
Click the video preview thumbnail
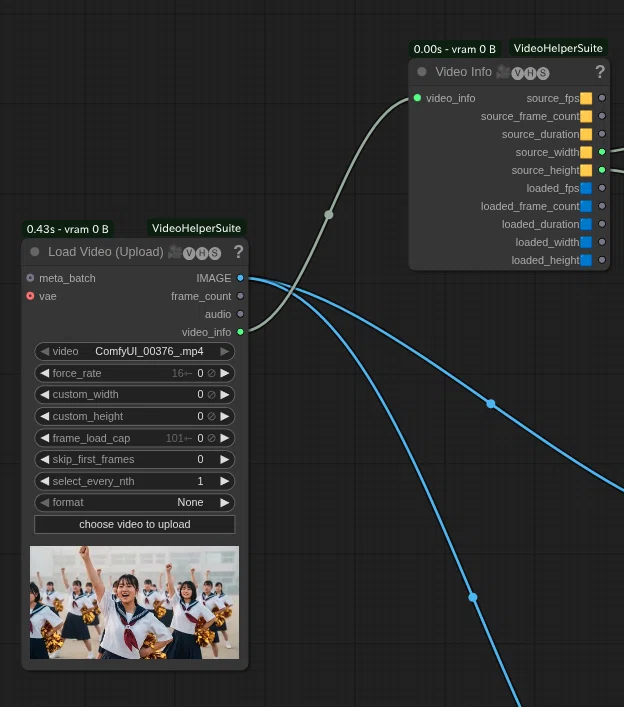134,602
